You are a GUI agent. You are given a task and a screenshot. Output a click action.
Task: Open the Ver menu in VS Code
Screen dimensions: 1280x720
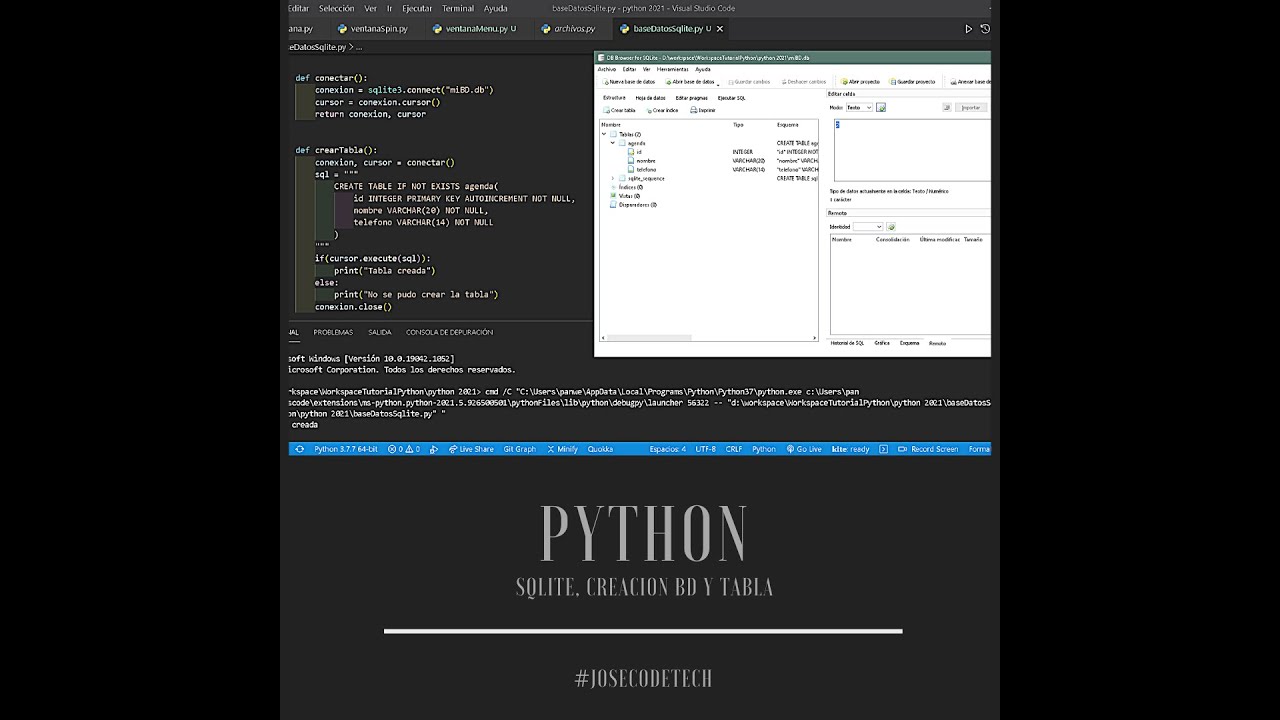371,8
